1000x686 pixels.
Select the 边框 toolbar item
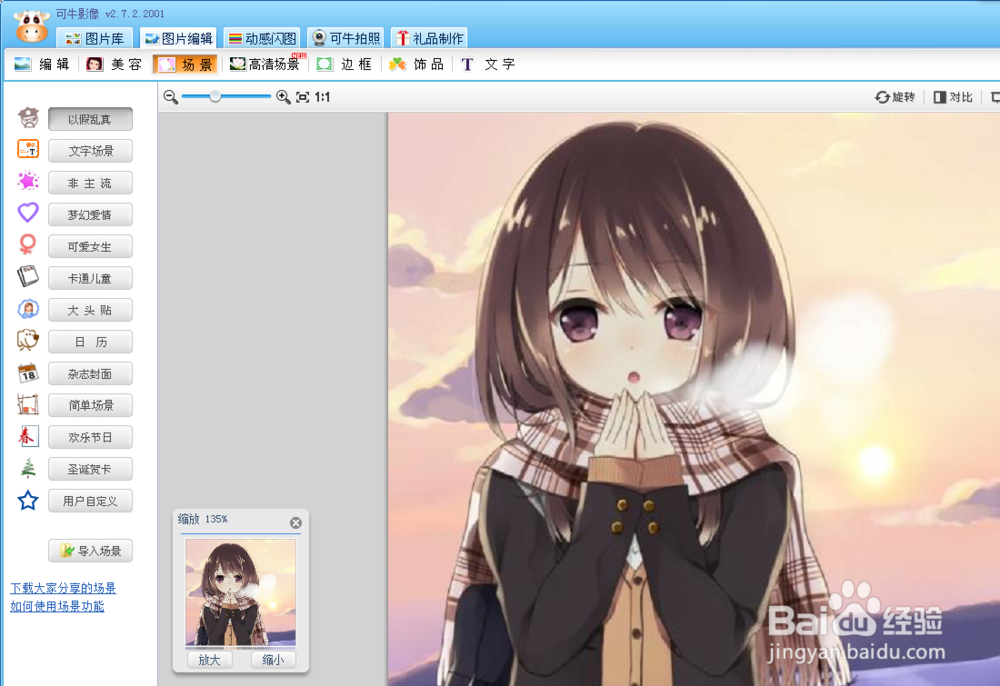344,64
